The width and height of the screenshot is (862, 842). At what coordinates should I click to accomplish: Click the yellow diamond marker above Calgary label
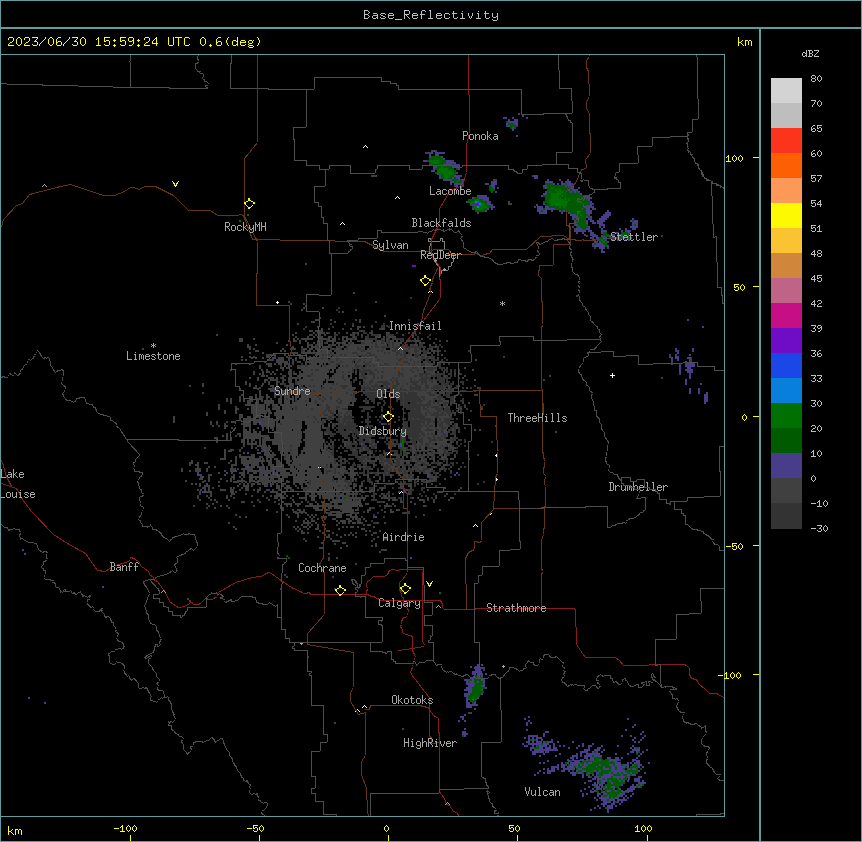coord(405,589)
